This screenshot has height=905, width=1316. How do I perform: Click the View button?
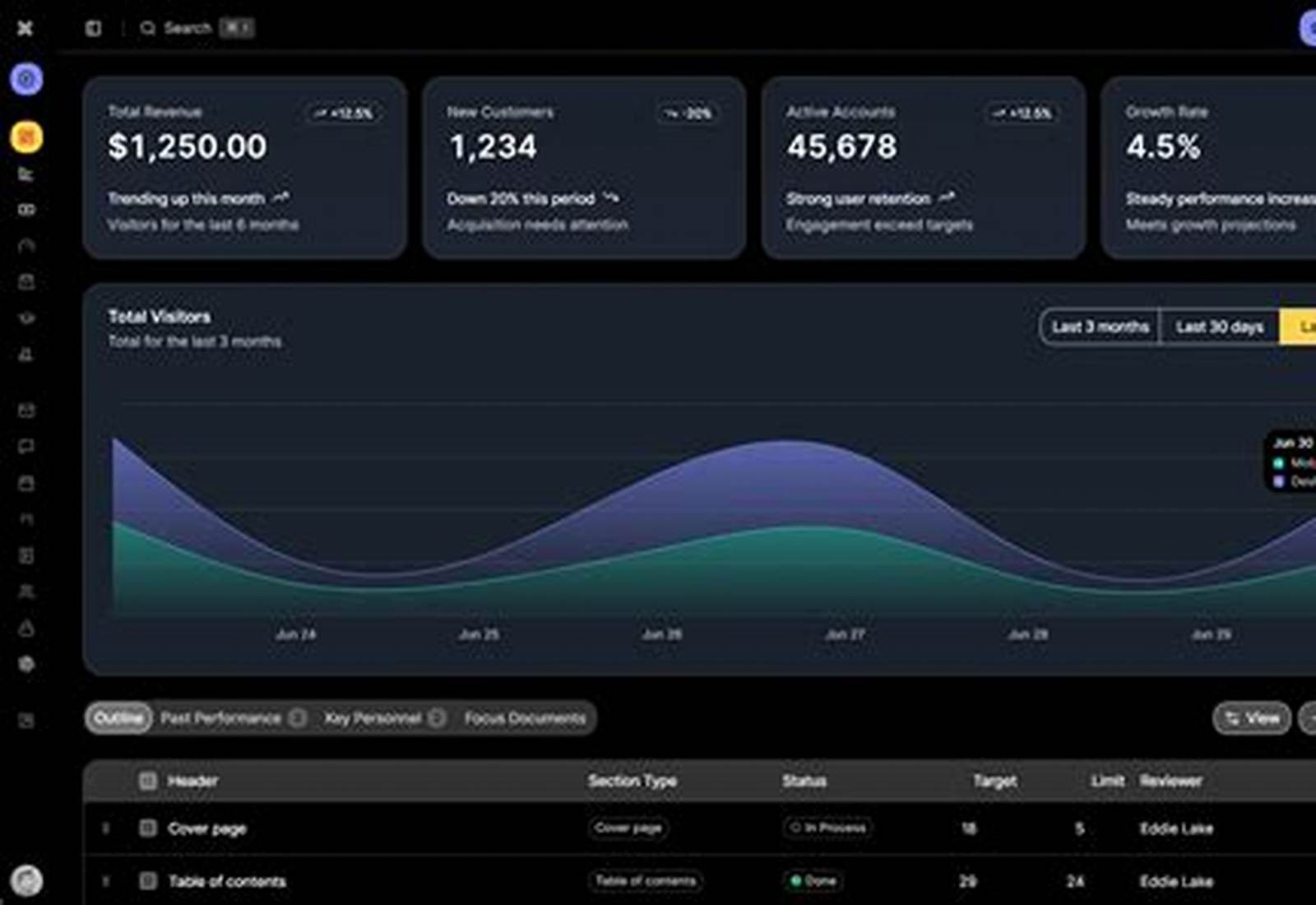1252,718
